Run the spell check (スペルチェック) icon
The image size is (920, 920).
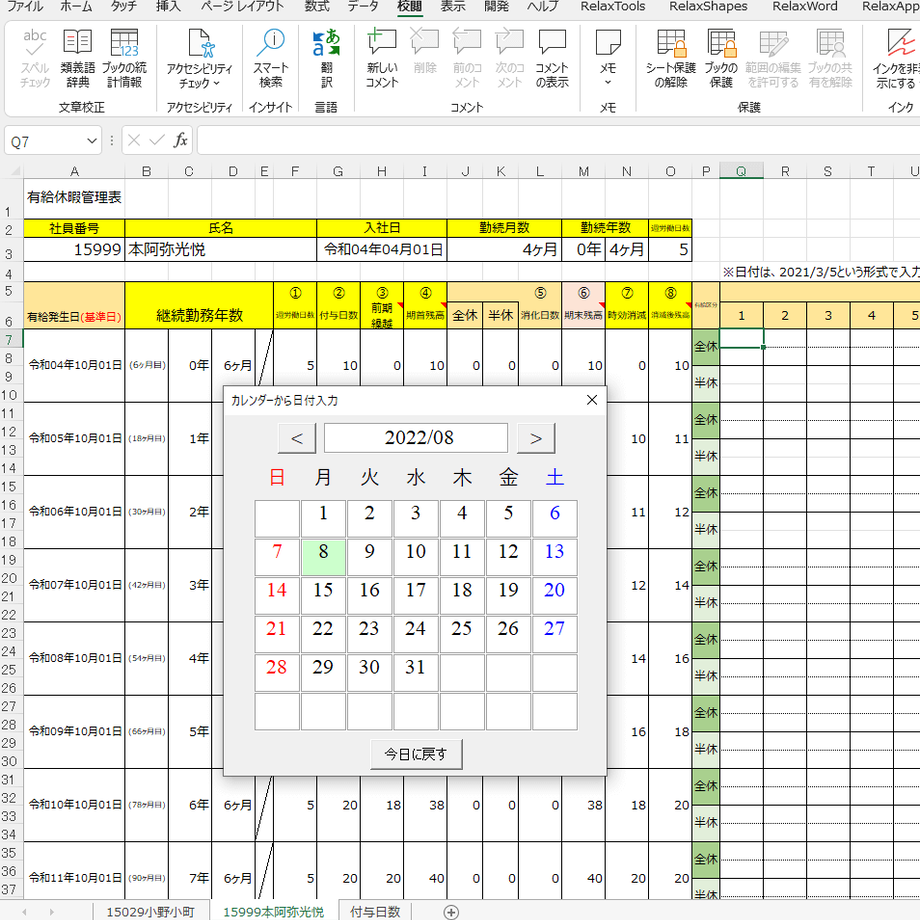click(x=35, y=58)
